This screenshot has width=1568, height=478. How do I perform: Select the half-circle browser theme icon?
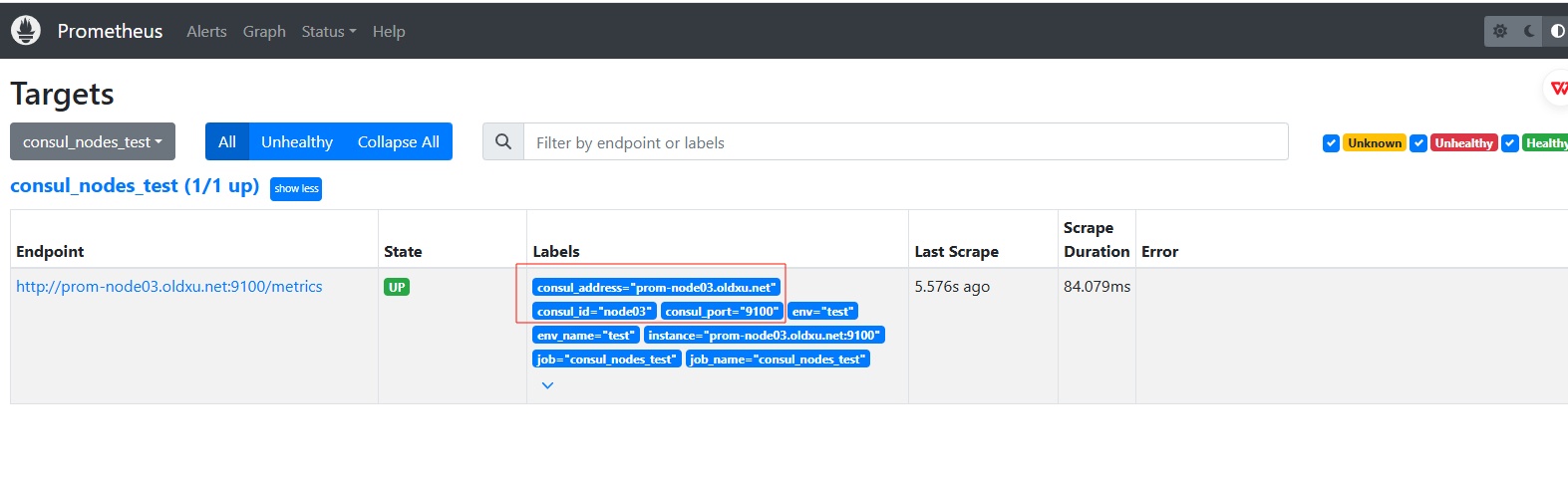1557,31
